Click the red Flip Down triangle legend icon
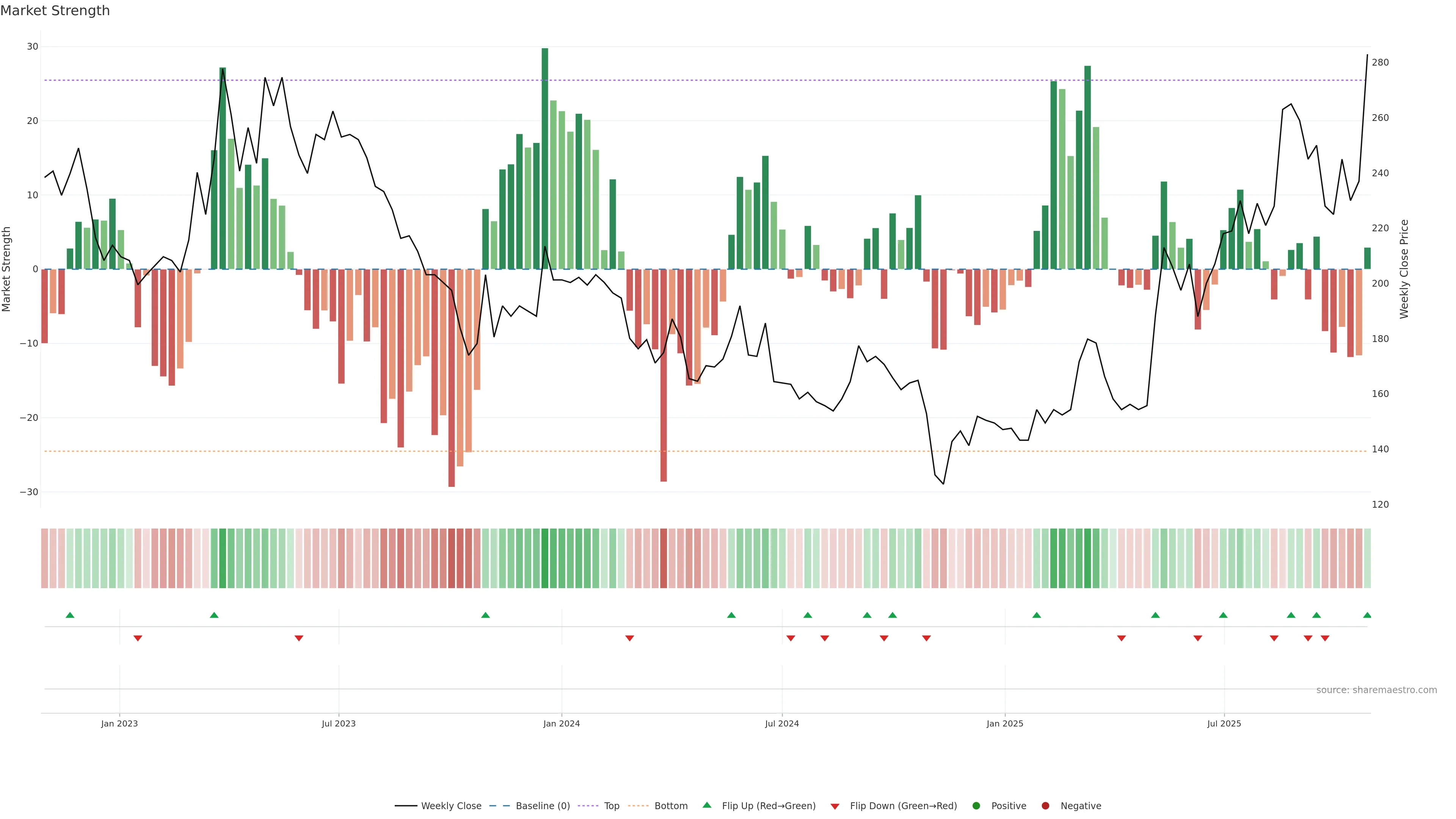Screen dimensions: 1456x819 (835, 806)
